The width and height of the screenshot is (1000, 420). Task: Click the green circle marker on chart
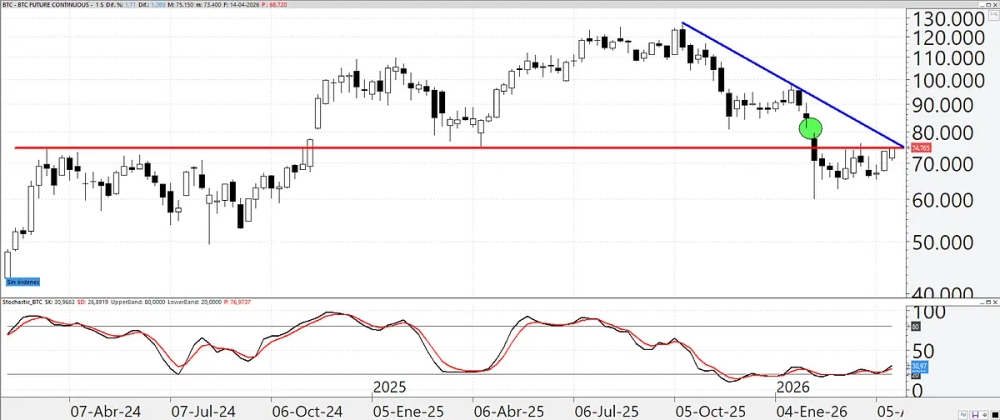[811, 127]
